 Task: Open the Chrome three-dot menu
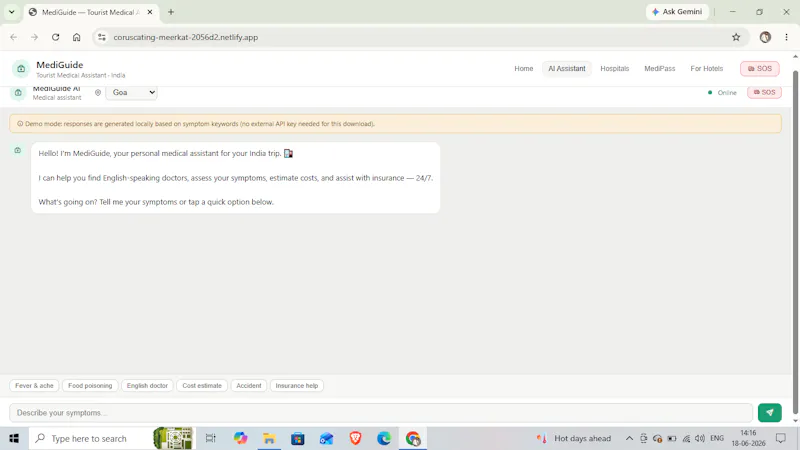point(786,37)
